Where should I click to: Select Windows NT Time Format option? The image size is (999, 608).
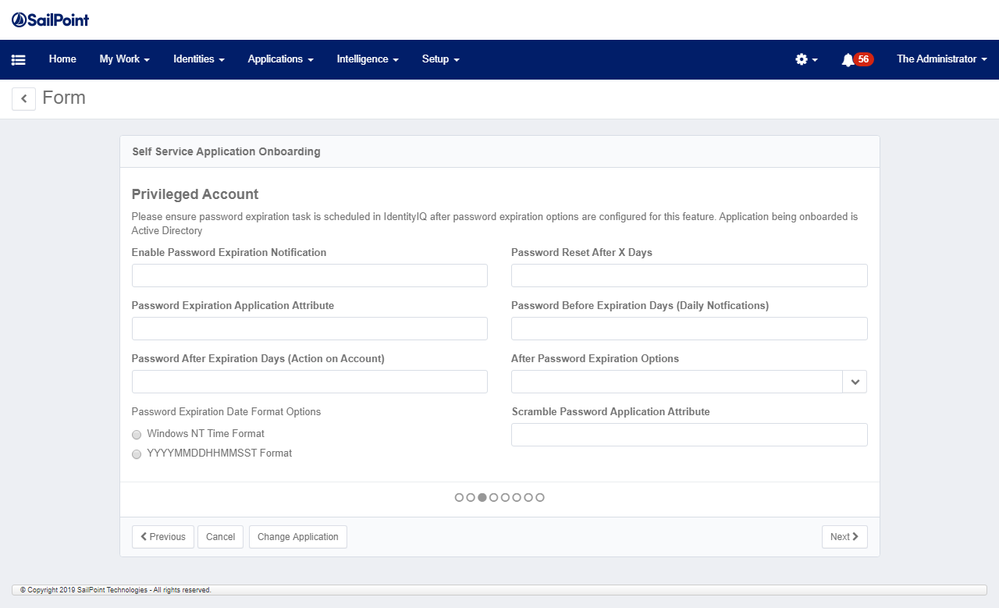[137, 435]
